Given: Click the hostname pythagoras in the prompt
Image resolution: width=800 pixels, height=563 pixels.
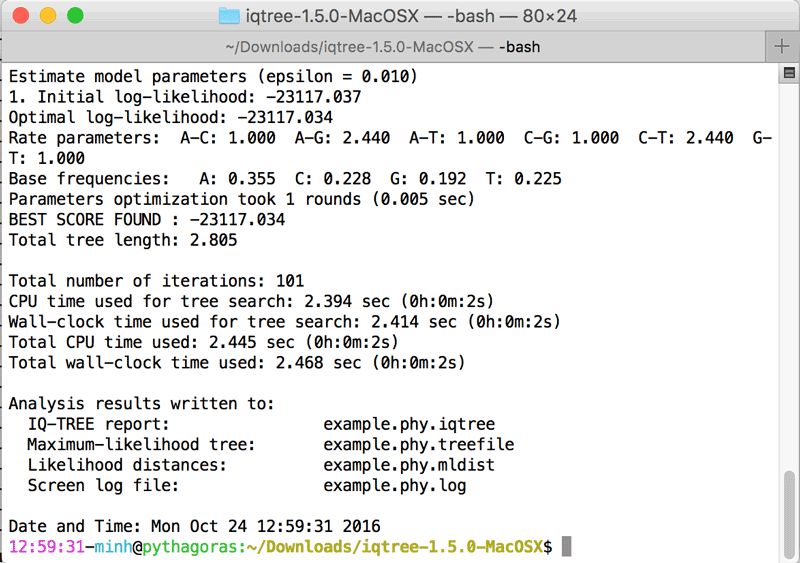Looking at the screenshot, I should coord(190,547).
